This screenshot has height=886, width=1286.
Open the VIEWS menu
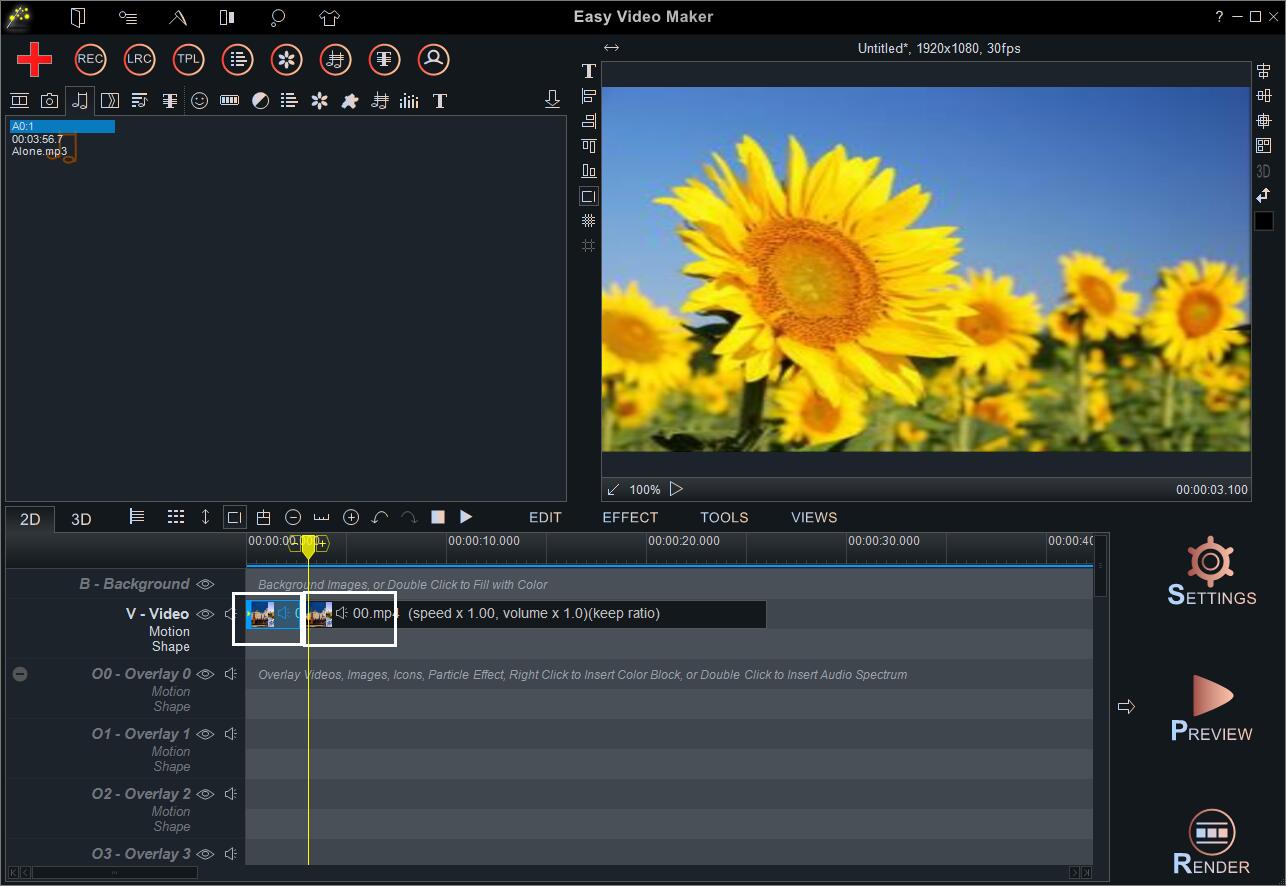[813, 517]
